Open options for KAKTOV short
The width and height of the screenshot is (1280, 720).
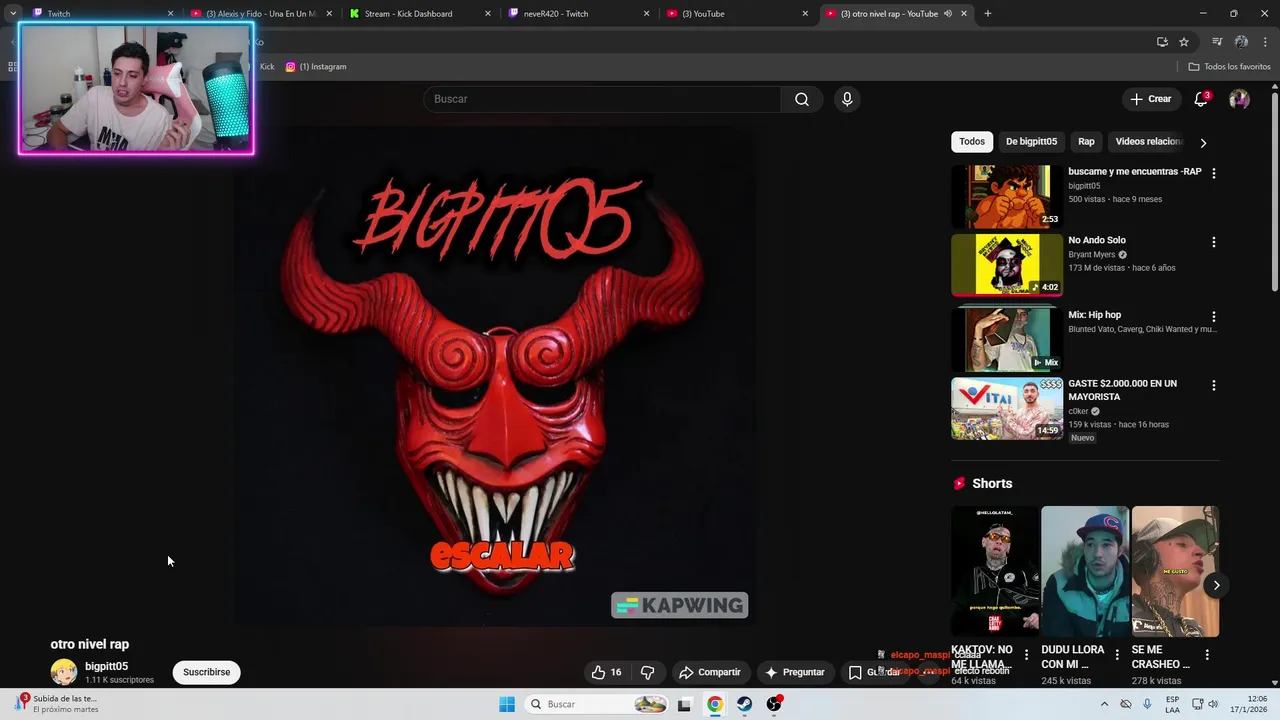(1026, 655)
